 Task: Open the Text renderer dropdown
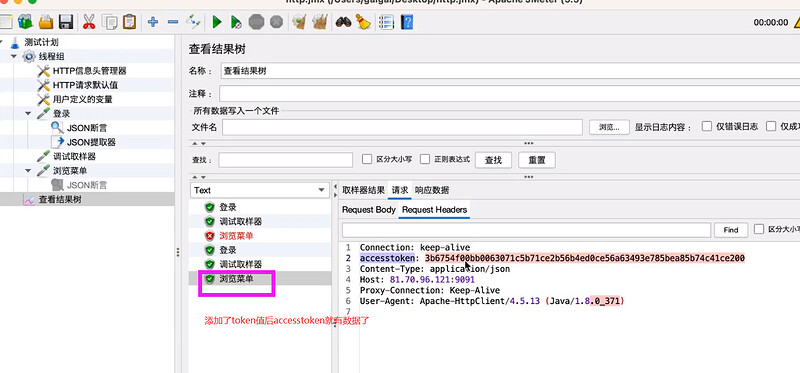pos(260,190)
